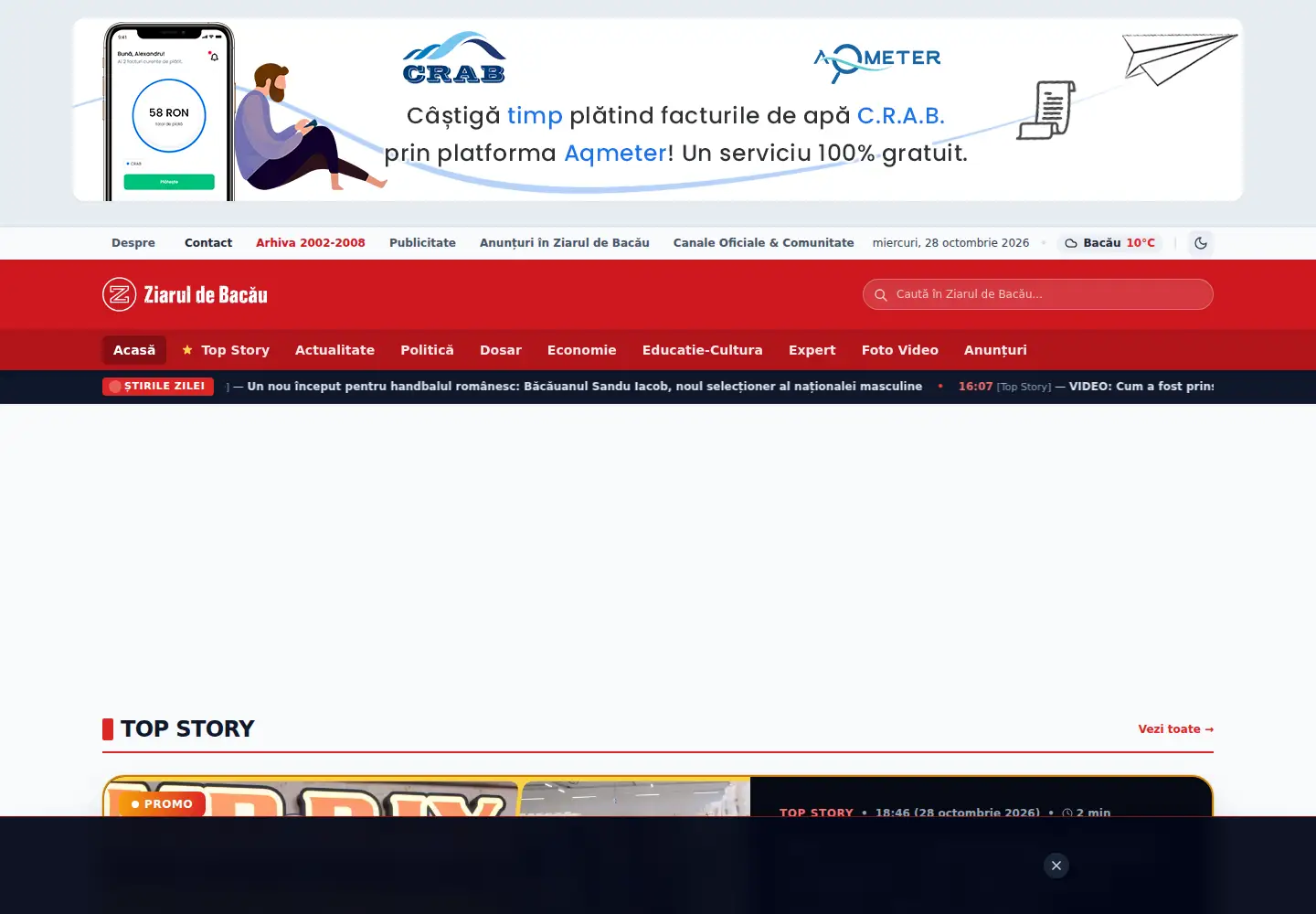This screenshot has width=1316, height=914.
Task: Open the ticker item starting '16:07 VIDEO: Cum a fost'
Action: click(x=1086, y=387)
